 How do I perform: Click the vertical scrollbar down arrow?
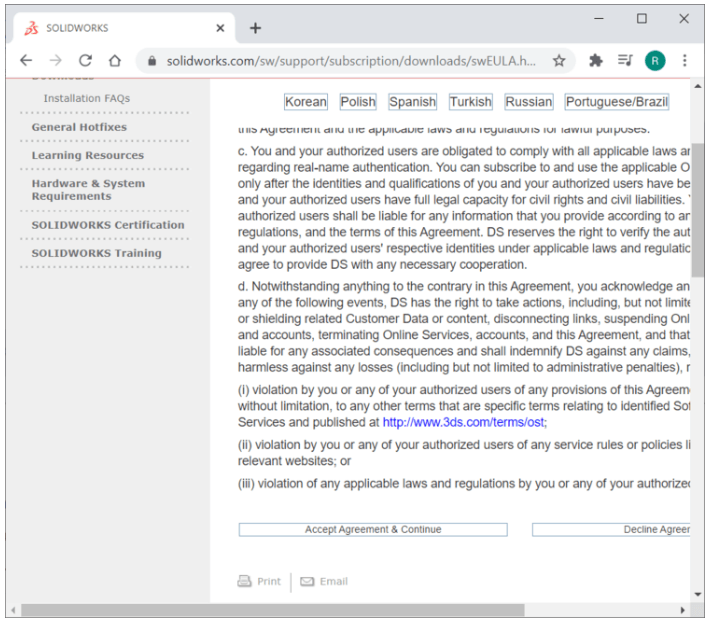click(698, 595)
